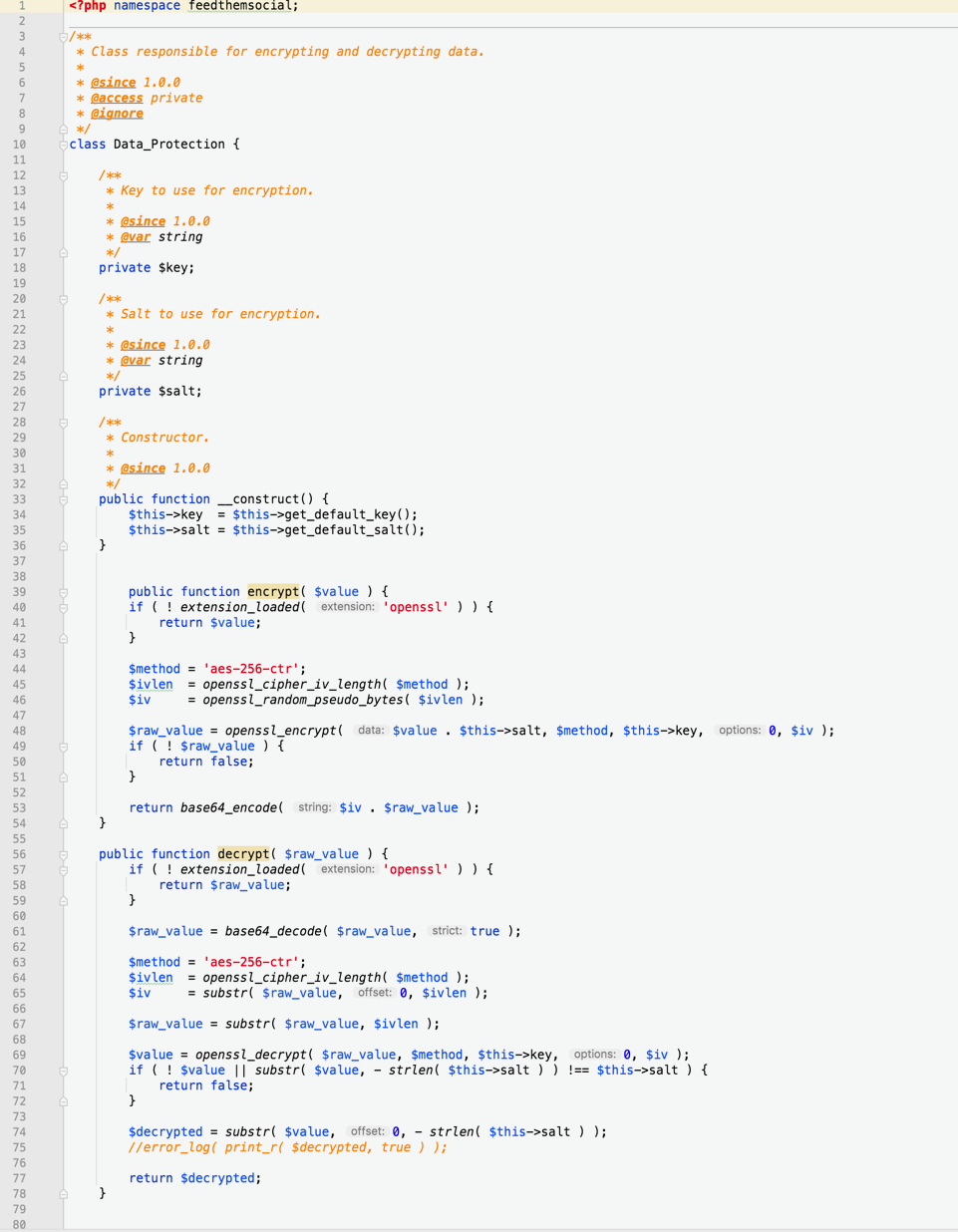958x1232 pixels.
Task: Click line number 80 in the gutter
Action: click(x=19, y=1224)
